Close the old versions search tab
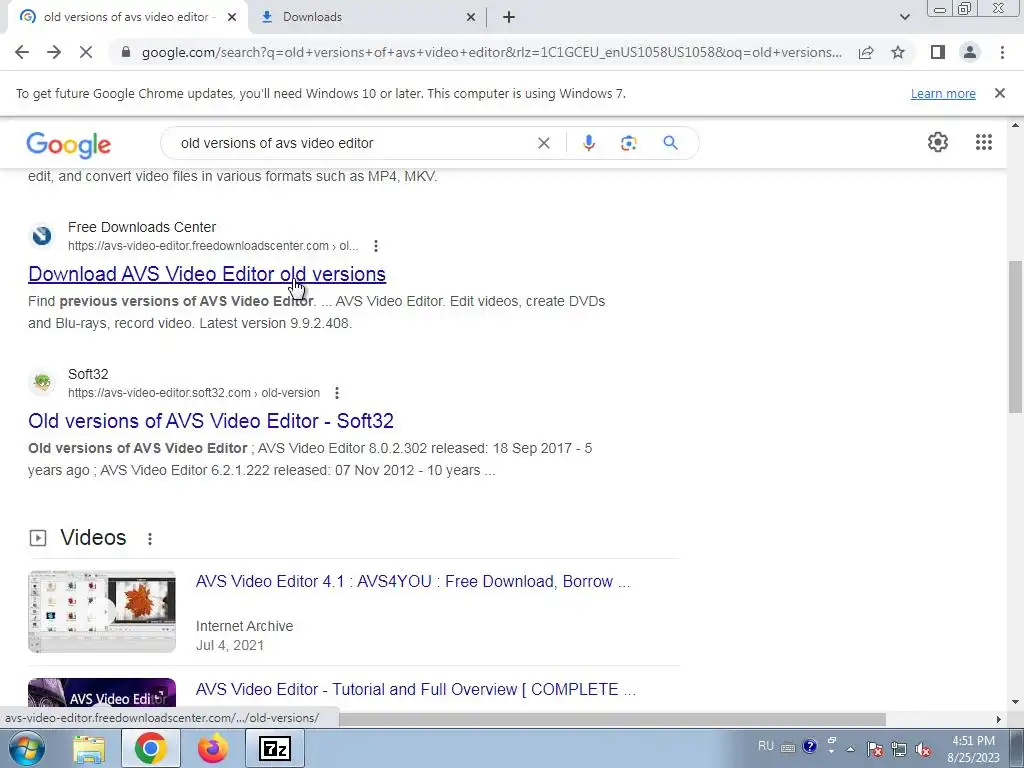Screen dimensions: 1024x768 232,17
